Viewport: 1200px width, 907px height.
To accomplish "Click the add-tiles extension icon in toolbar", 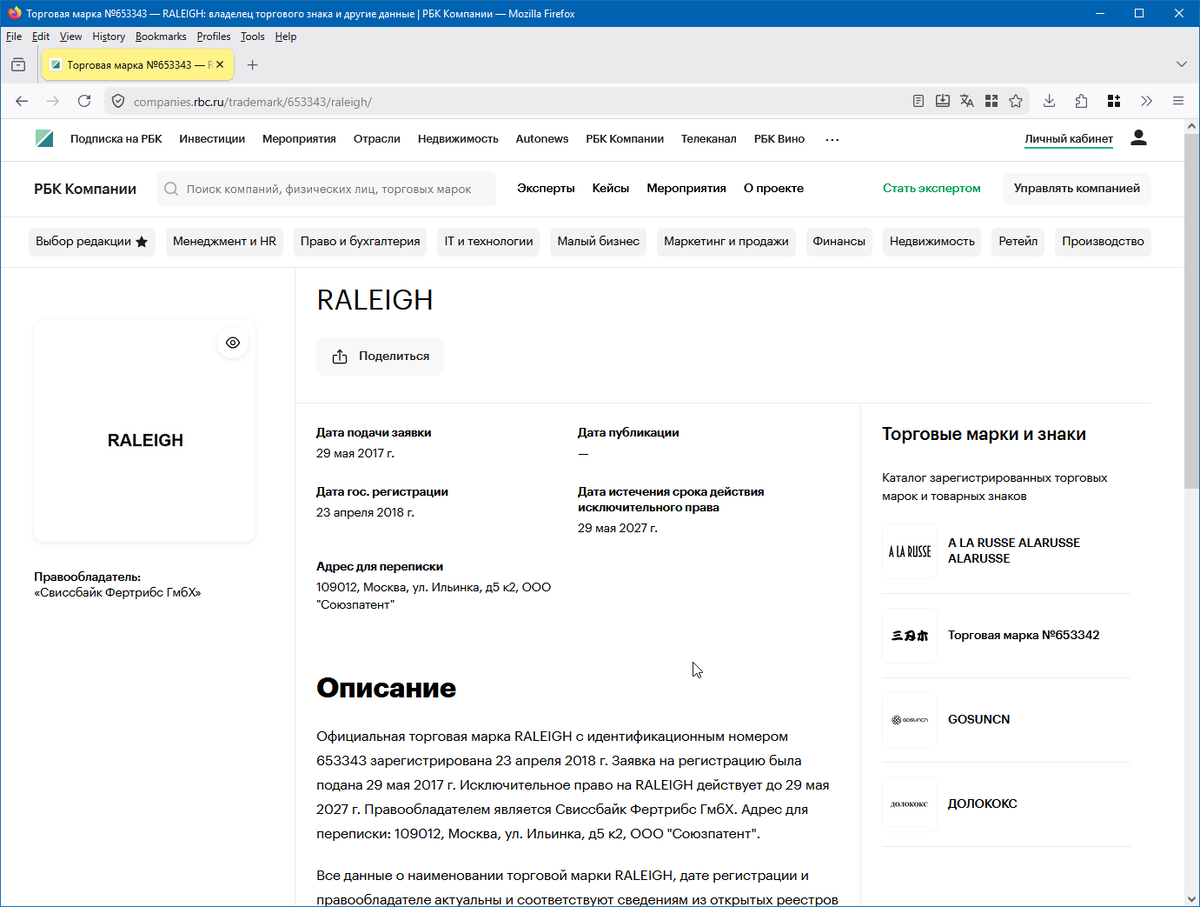I will click(1113, 101).
